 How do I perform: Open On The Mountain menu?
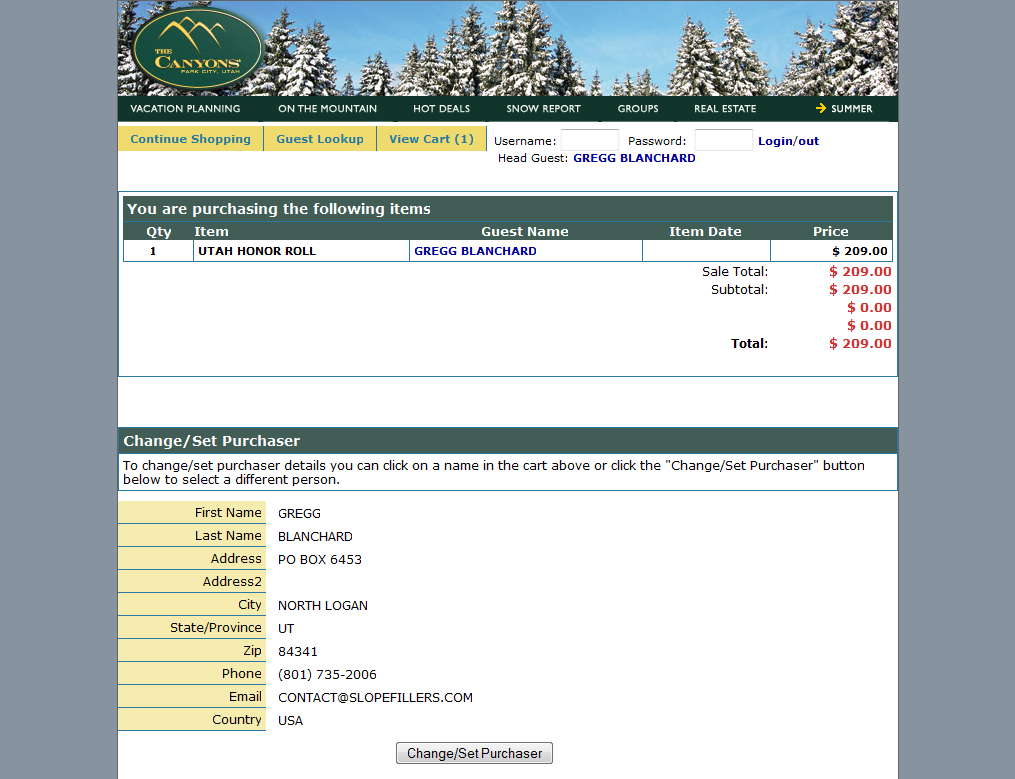[x=327, y=108]
